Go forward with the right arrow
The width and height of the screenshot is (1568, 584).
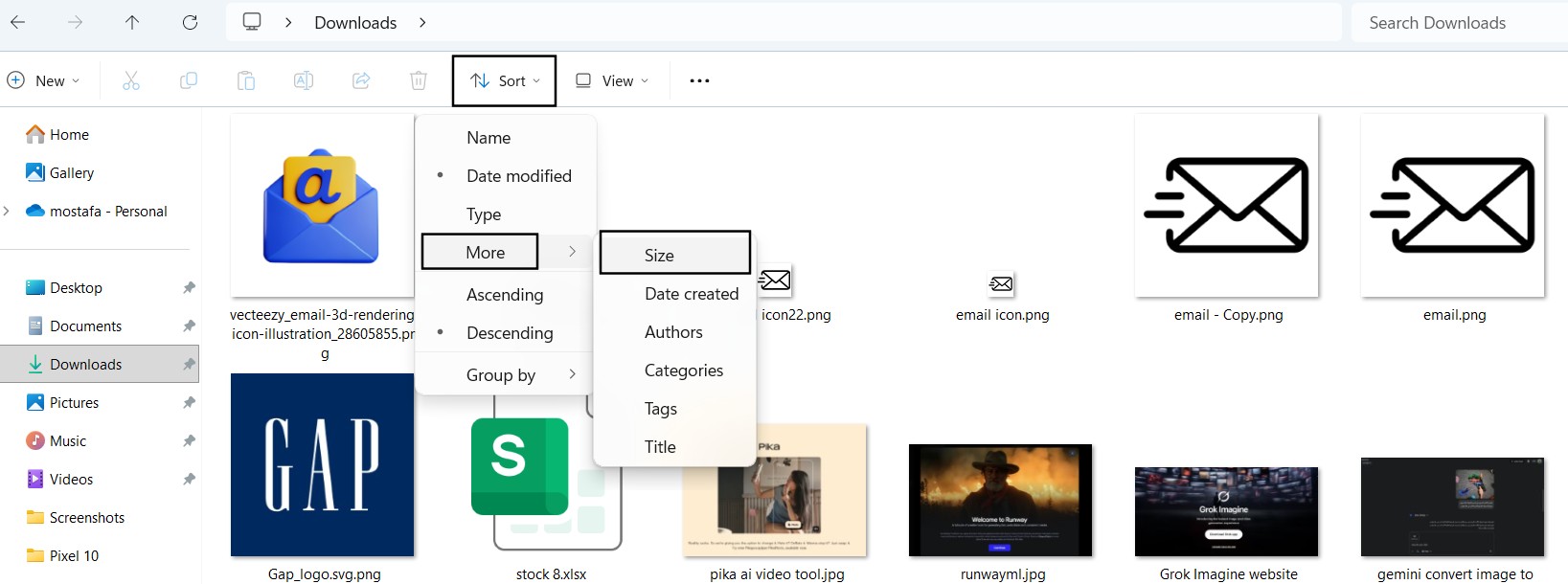(x=75, y=22)
